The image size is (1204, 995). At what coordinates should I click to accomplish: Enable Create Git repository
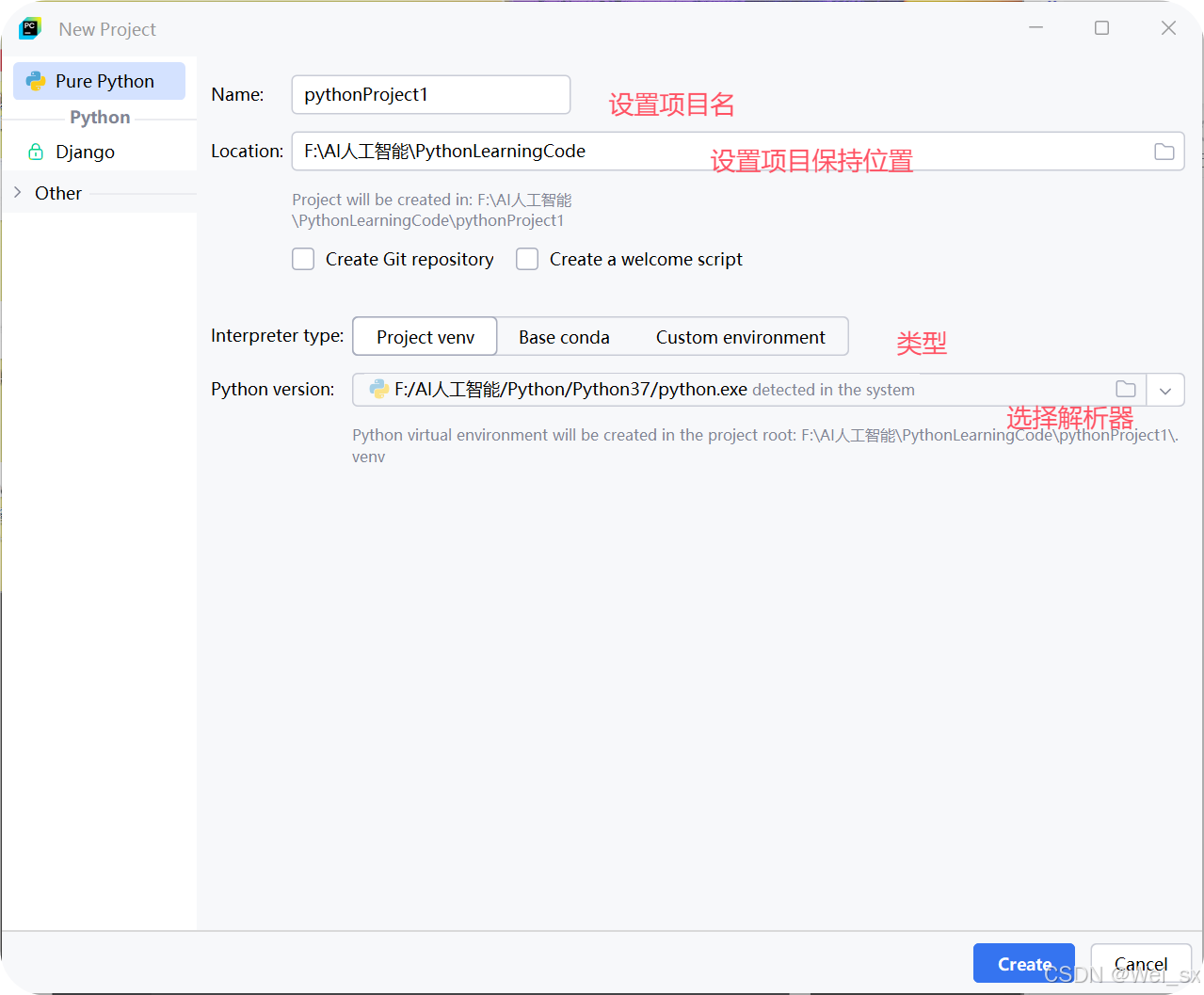point(303,259)
